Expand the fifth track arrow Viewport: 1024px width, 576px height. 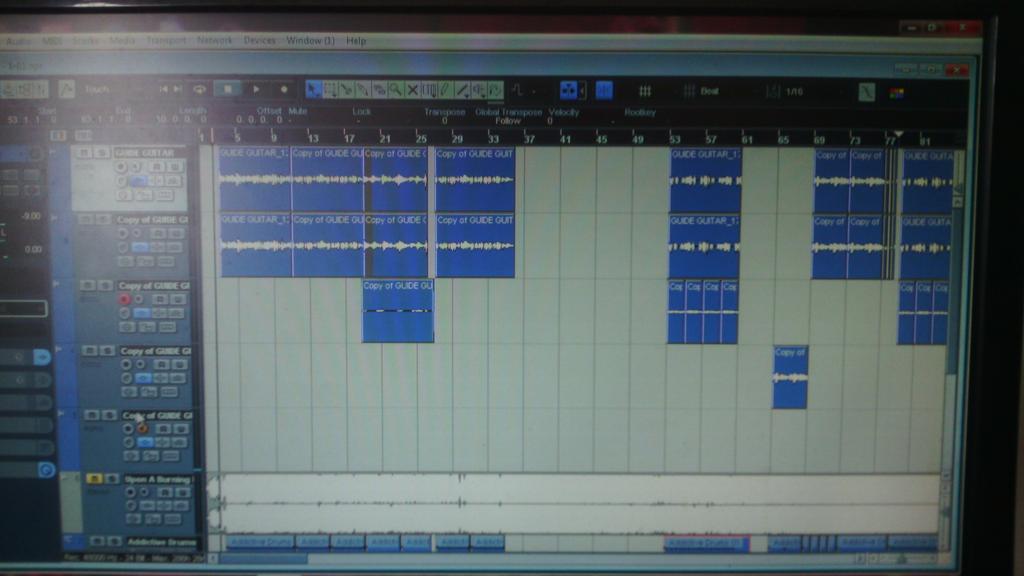(x=61, y=413)
